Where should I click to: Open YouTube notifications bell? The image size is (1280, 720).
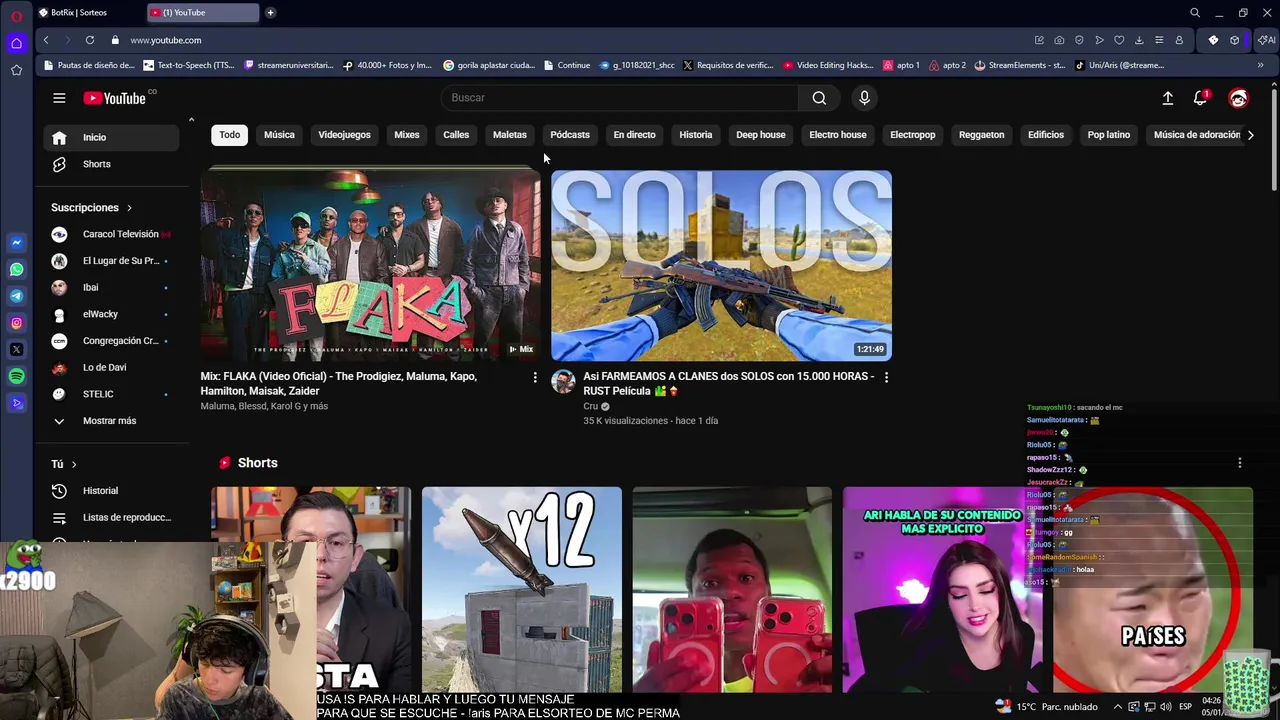(x=1201, y=98)
